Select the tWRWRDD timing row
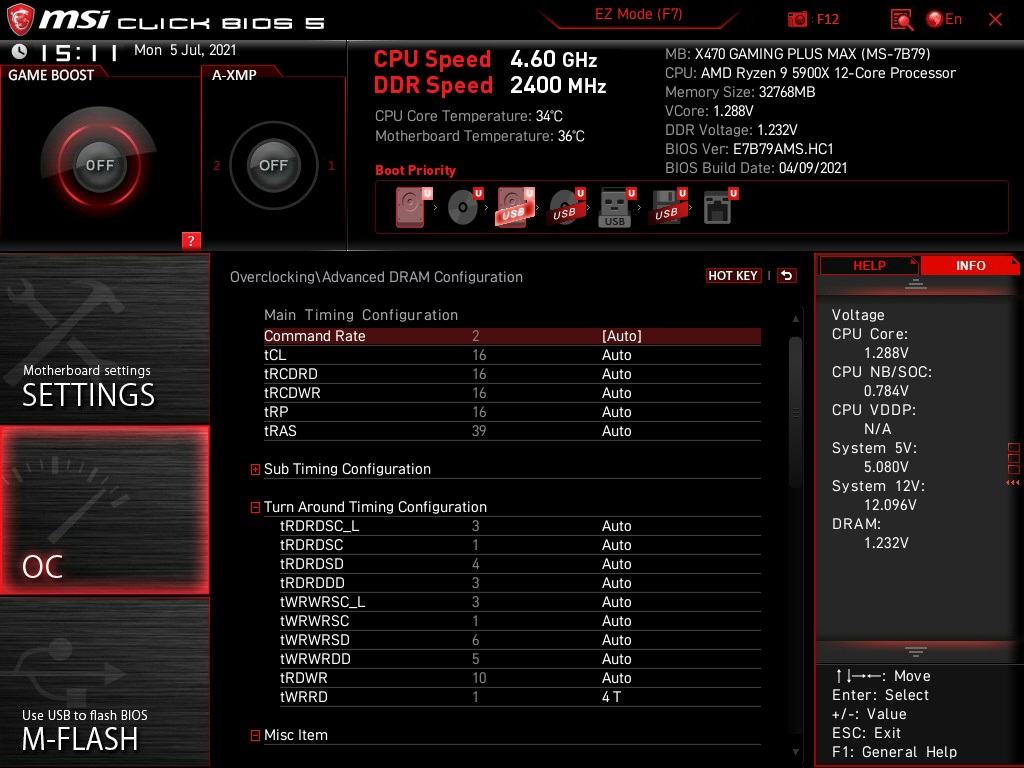Viewport: 1024px width, 768px height. pos(520,658)
